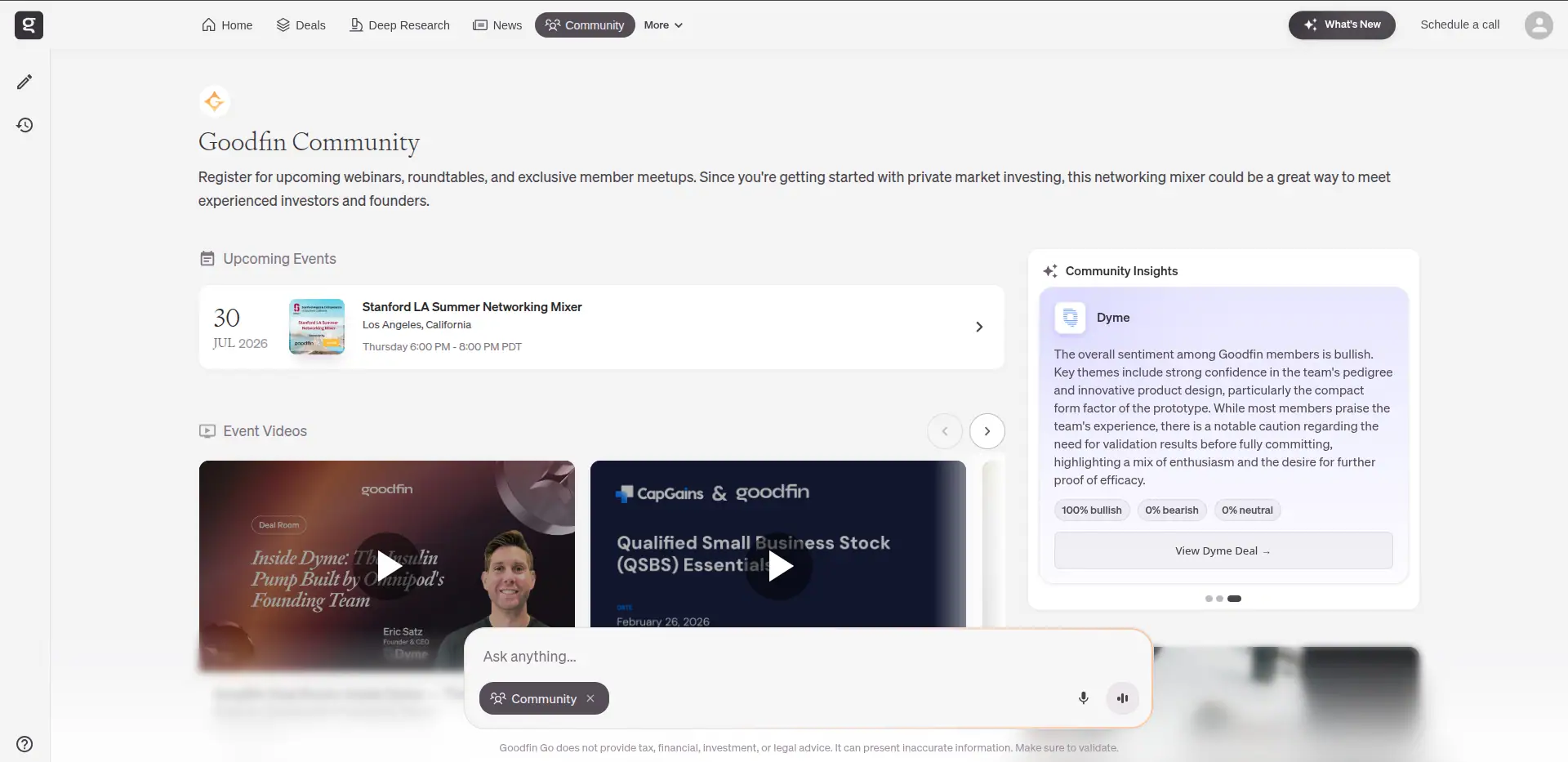Click the Stanford mixer event thumbnail
The image size is (1568, 762).
coord(317,327)
